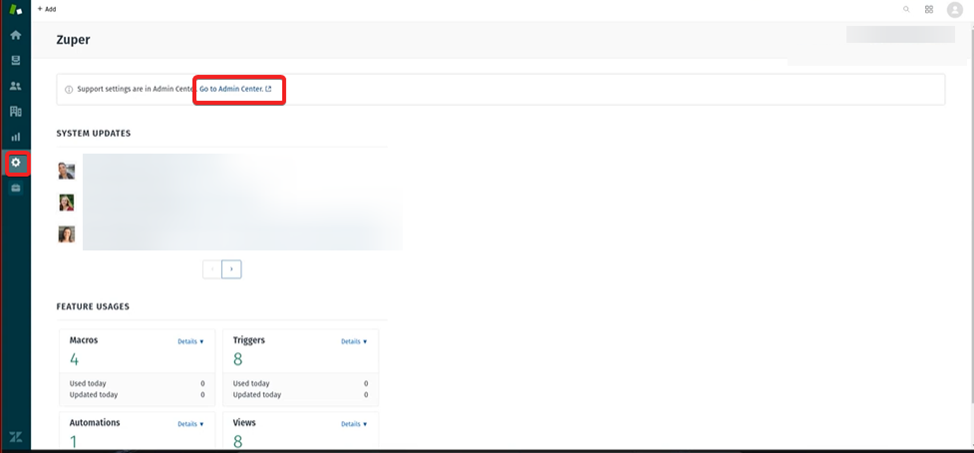
Task: Open the Views tickets icon in sidebar
Action: coord(16,61)
